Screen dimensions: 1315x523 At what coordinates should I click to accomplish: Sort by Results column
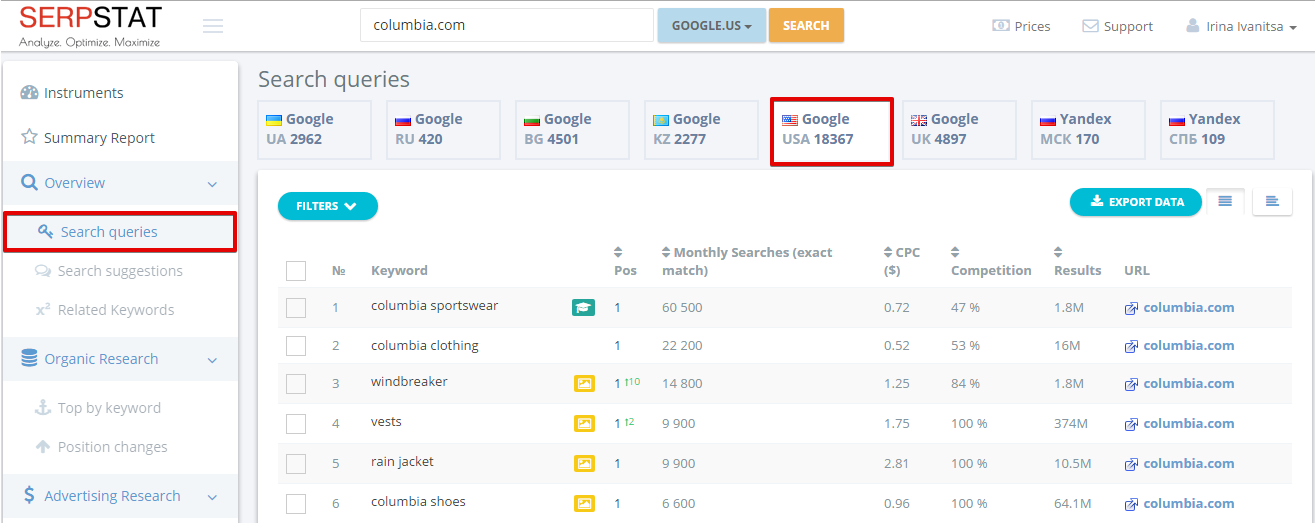1077,262
